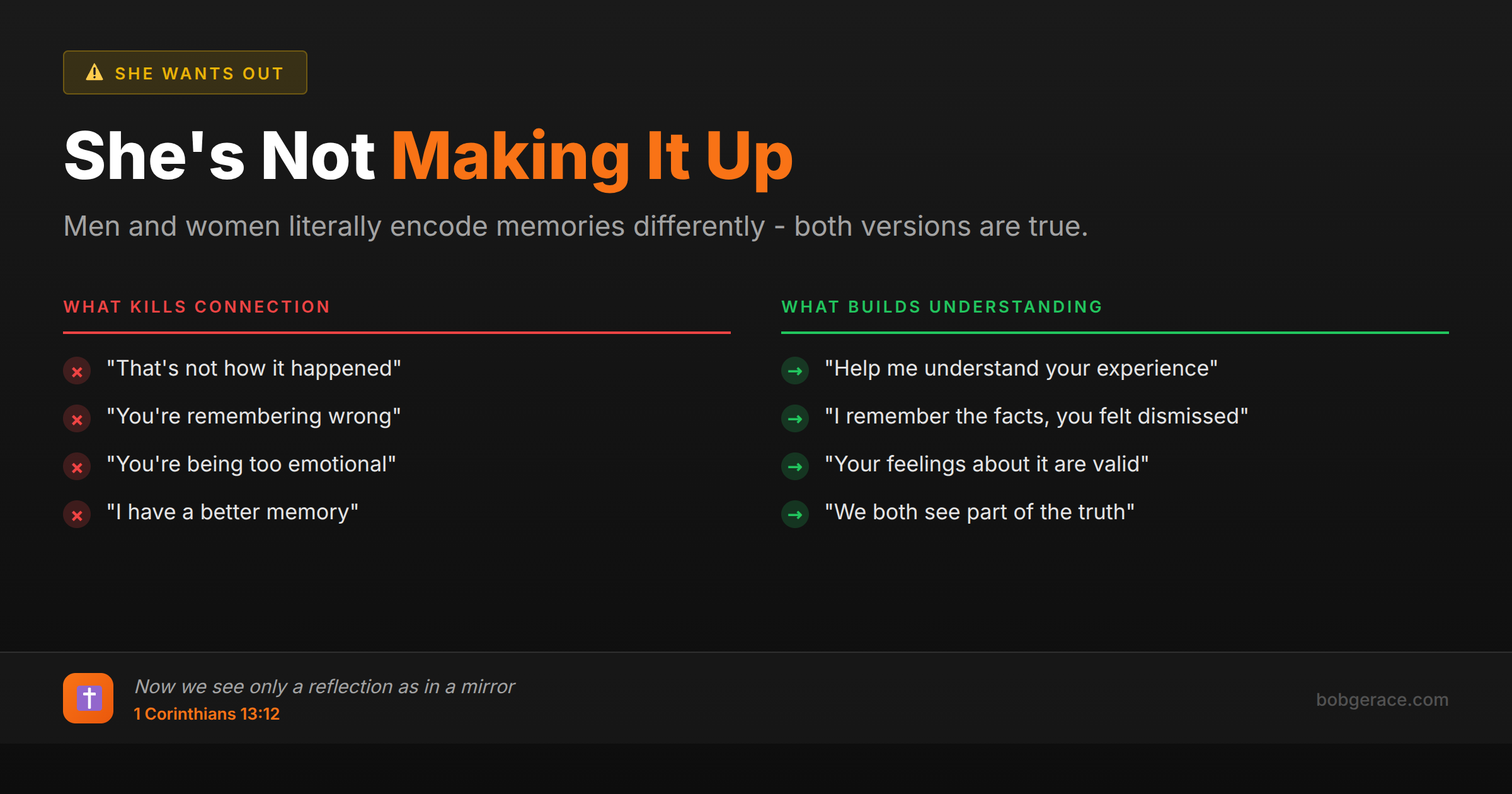
Task: Click the warning triangle icon in badge
Action: (94, 72)
